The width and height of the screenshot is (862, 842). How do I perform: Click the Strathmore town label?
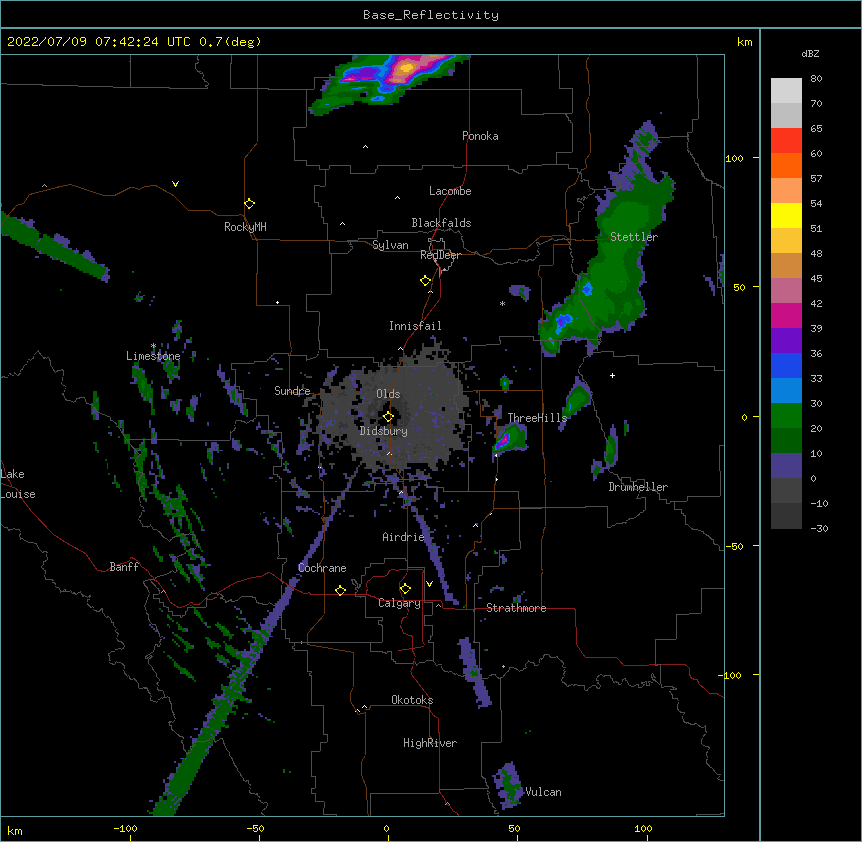click(516, 608)
